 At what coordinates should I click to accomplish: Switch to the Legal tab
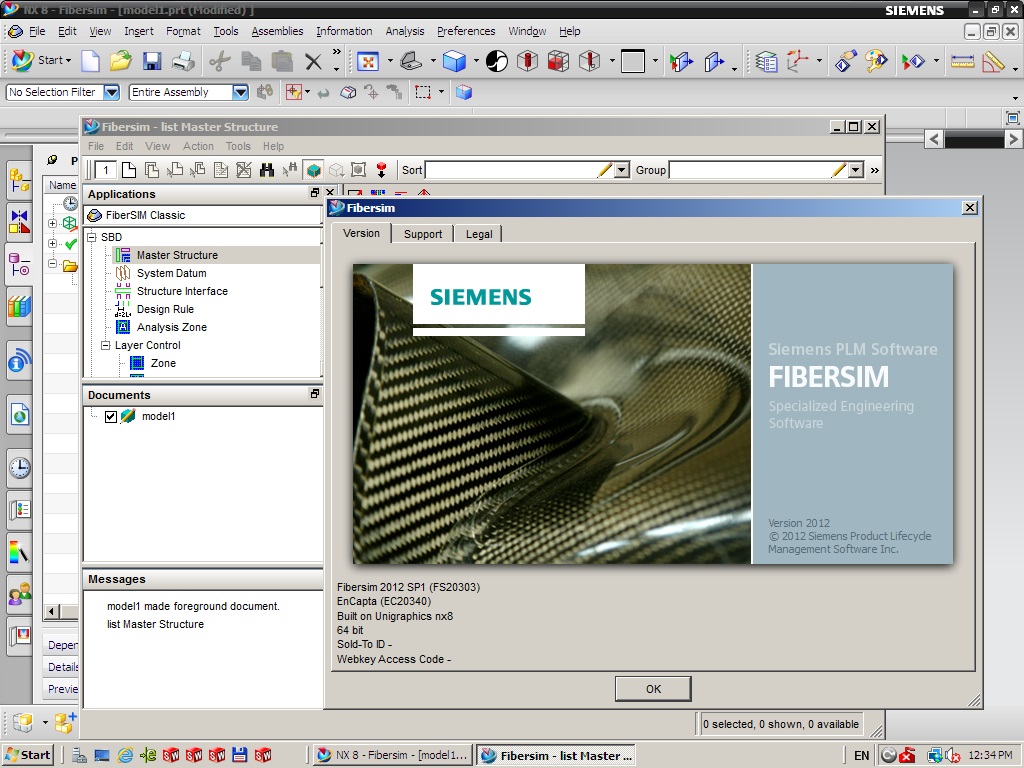point(479,234)
